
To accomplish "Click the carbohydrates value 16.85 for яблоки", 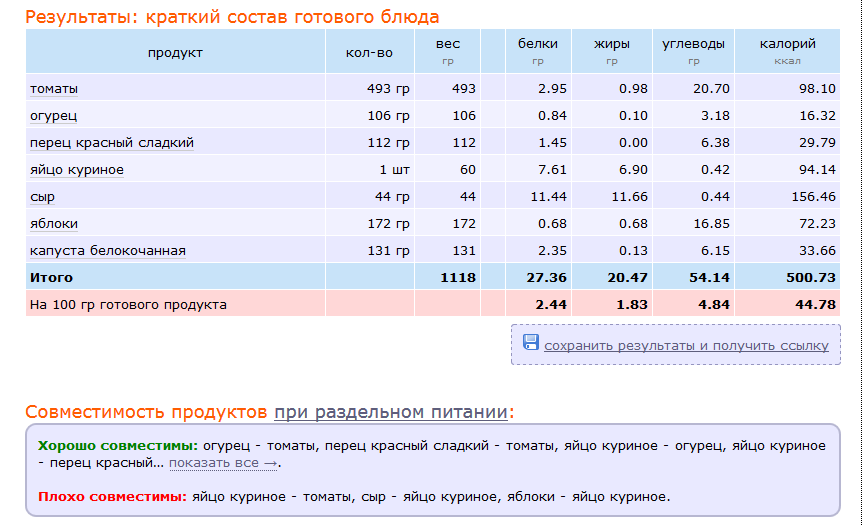I will click(711, 224).
